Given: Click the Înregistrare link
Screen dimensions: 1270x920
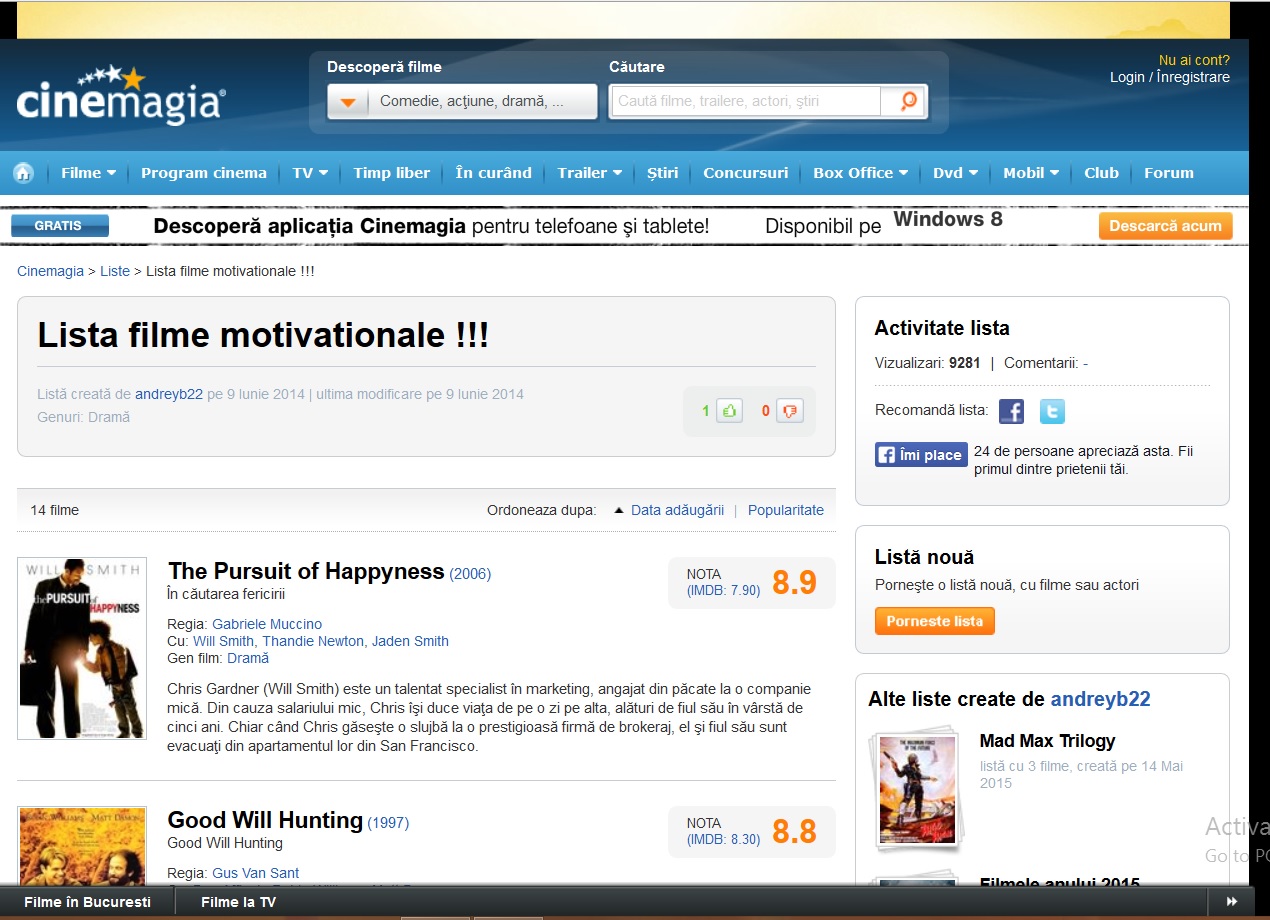Looking at the screenshot, I should [1193, 77].
